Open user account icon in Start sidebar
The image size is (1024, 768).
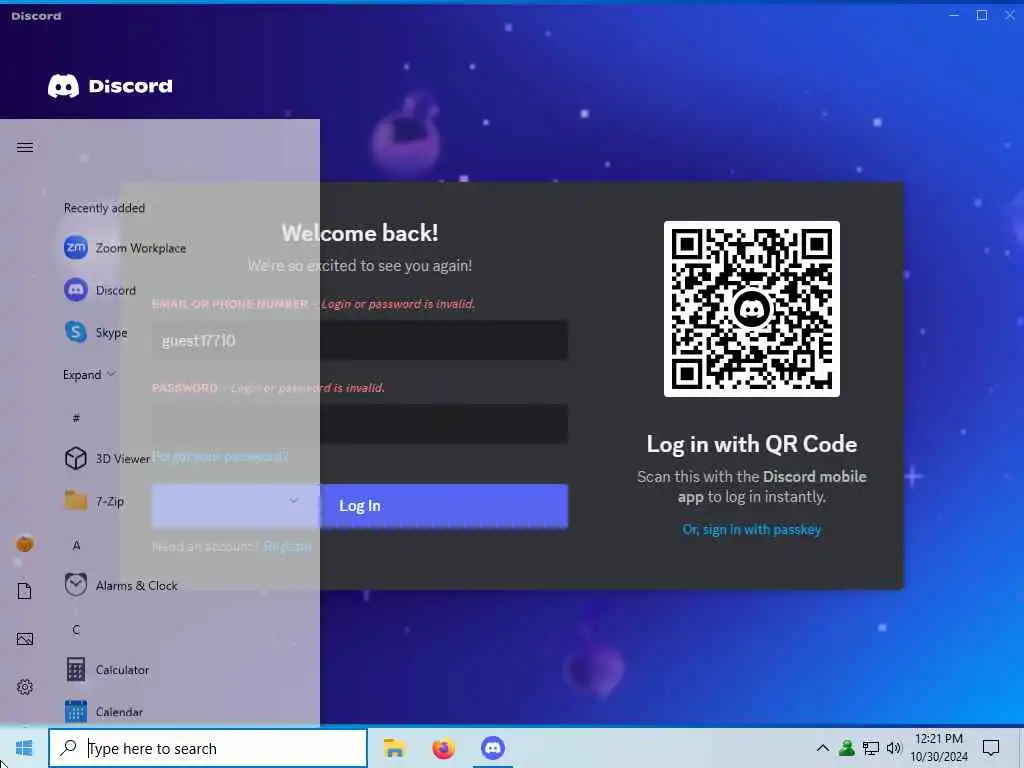tap(25, 543)
